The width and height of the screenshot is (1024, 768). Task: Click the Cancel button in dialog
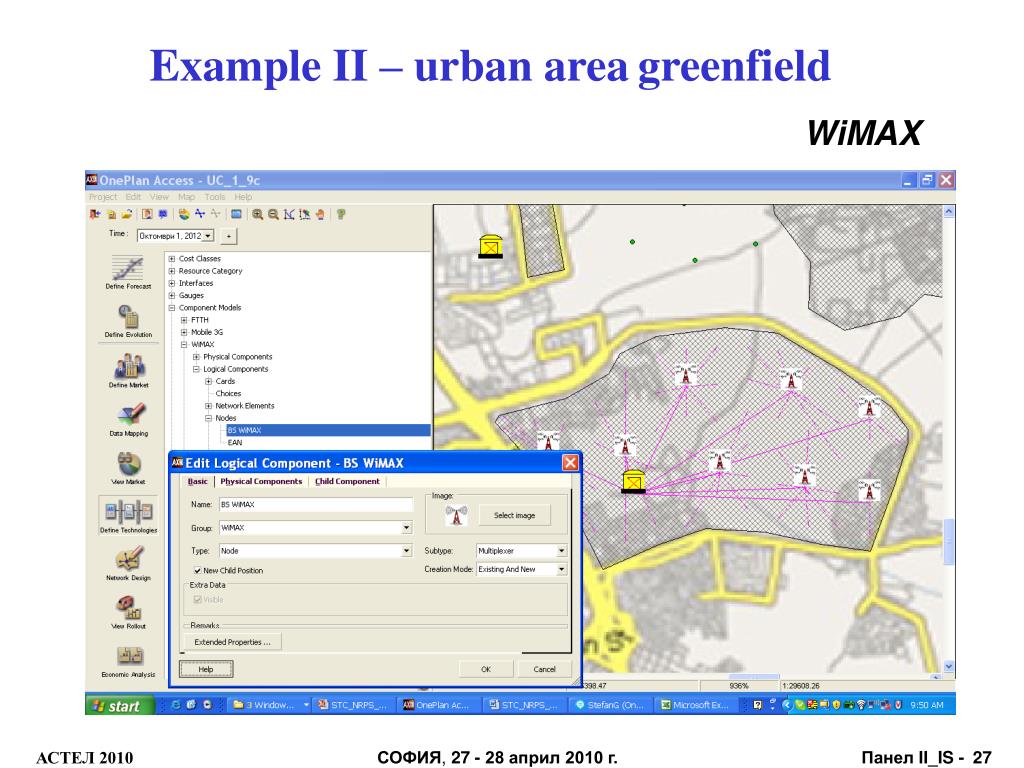pos(544,669)
